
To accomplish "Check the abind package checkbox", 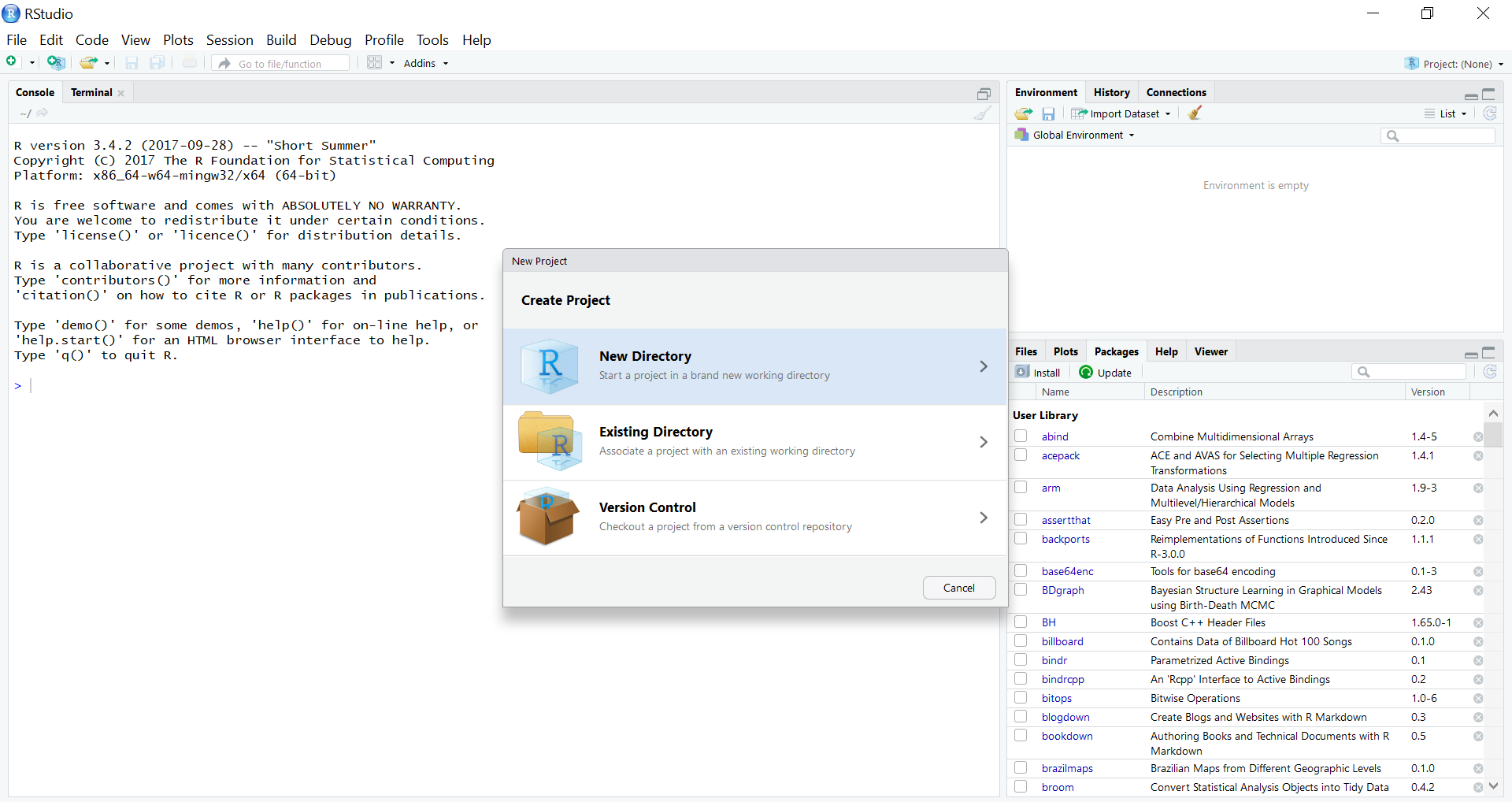I will [1021, 436].
